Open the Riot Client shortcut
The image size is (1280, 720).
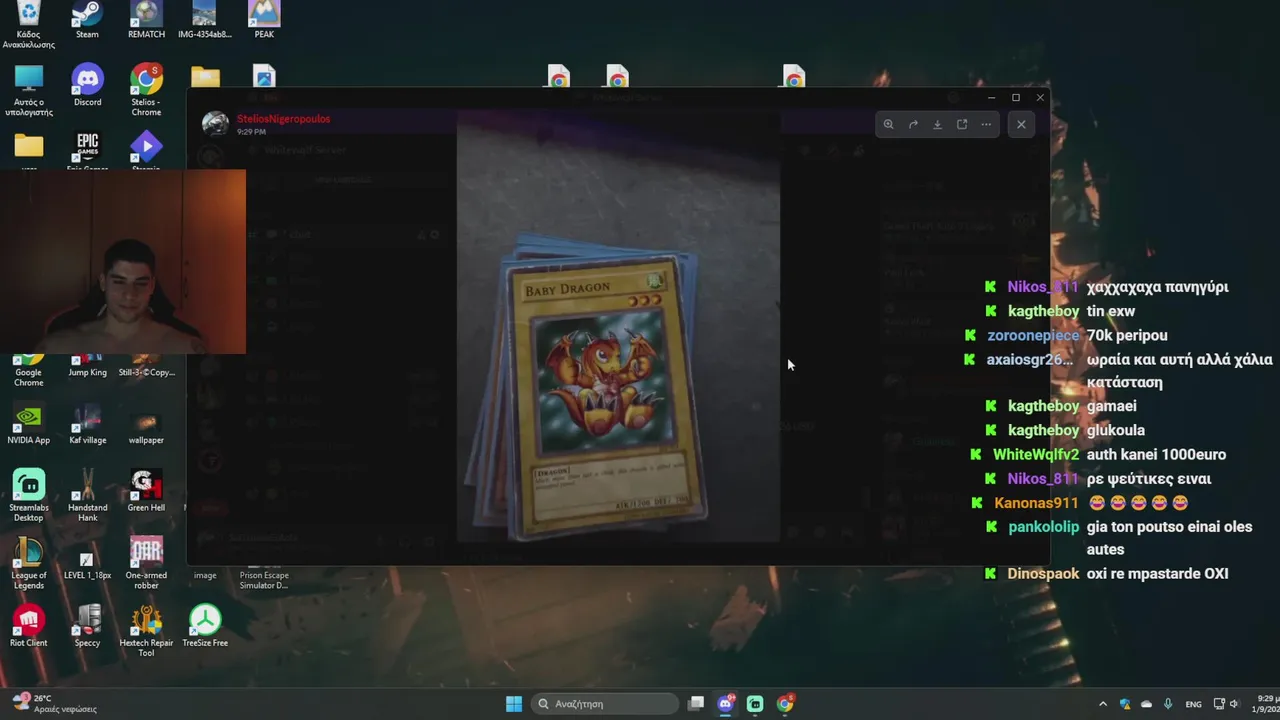point(29,627)
